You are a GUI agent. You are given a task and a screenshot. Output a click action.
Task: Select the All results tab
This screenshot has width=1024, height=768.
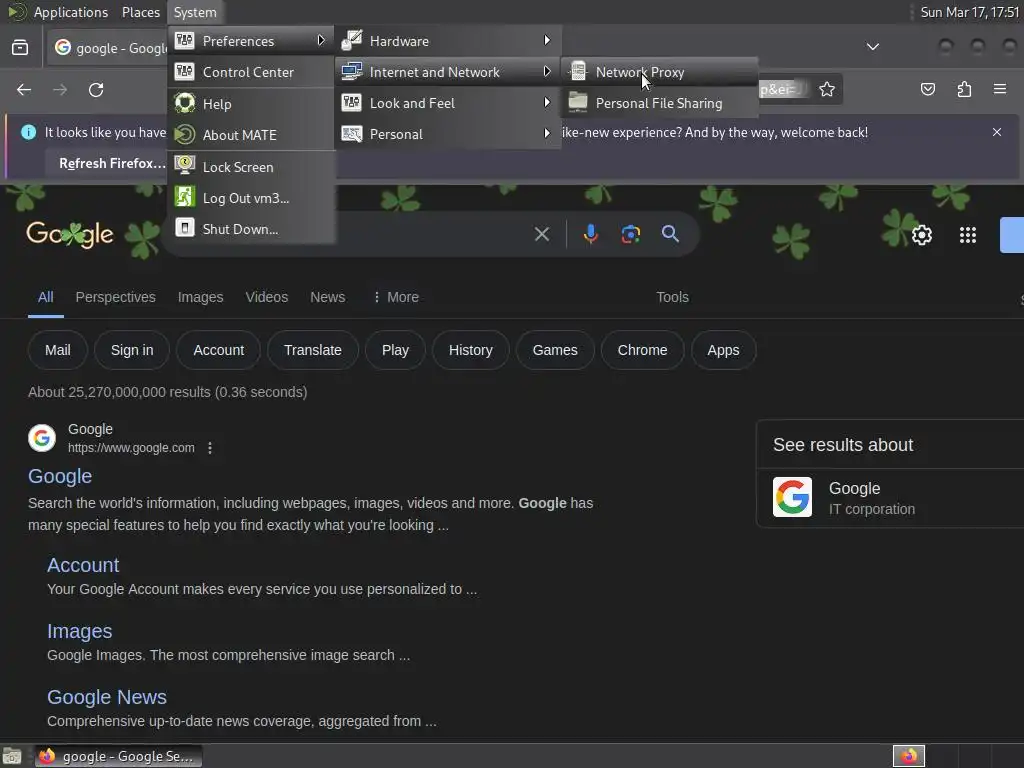tap(45, 297)
